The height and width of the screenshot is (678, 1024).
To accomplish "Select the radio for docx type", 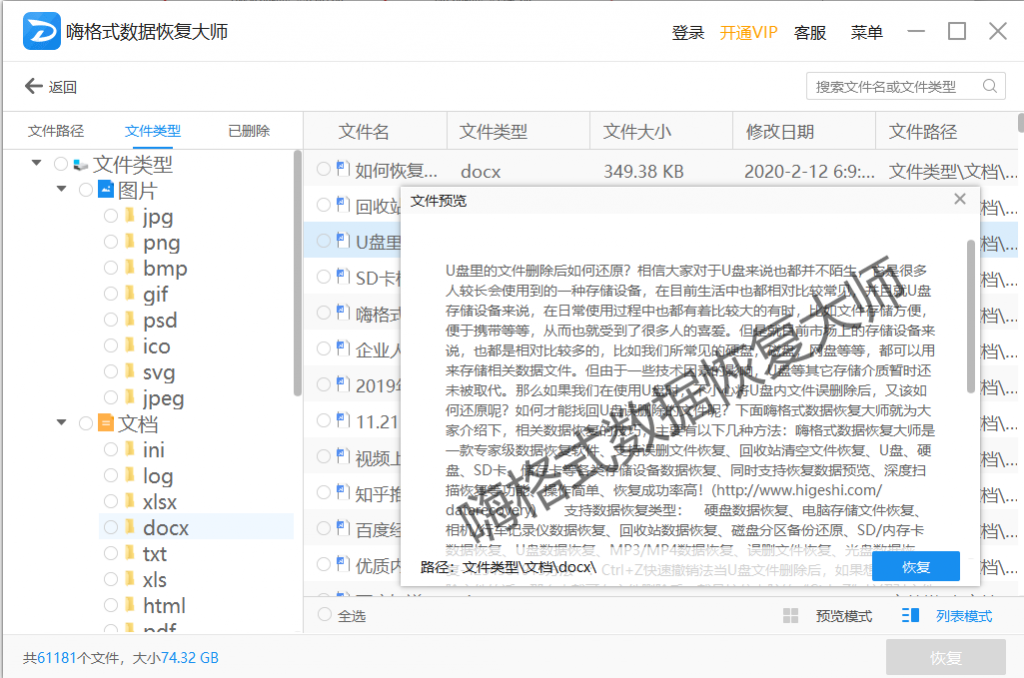I will tap(111, 526).
